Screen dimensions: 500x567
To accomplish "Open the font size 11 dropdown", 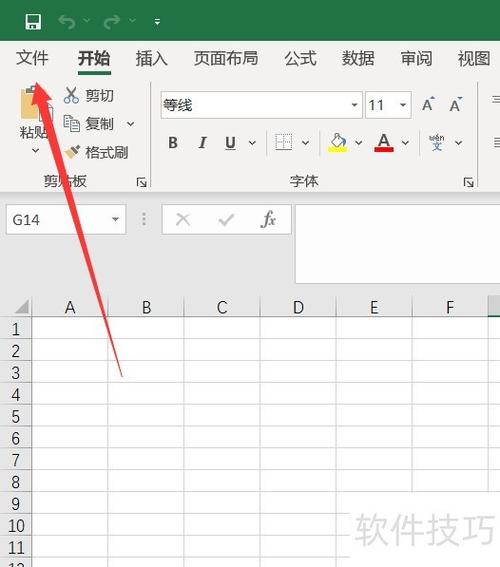I will pyautogui.click(x=403, y=105).
